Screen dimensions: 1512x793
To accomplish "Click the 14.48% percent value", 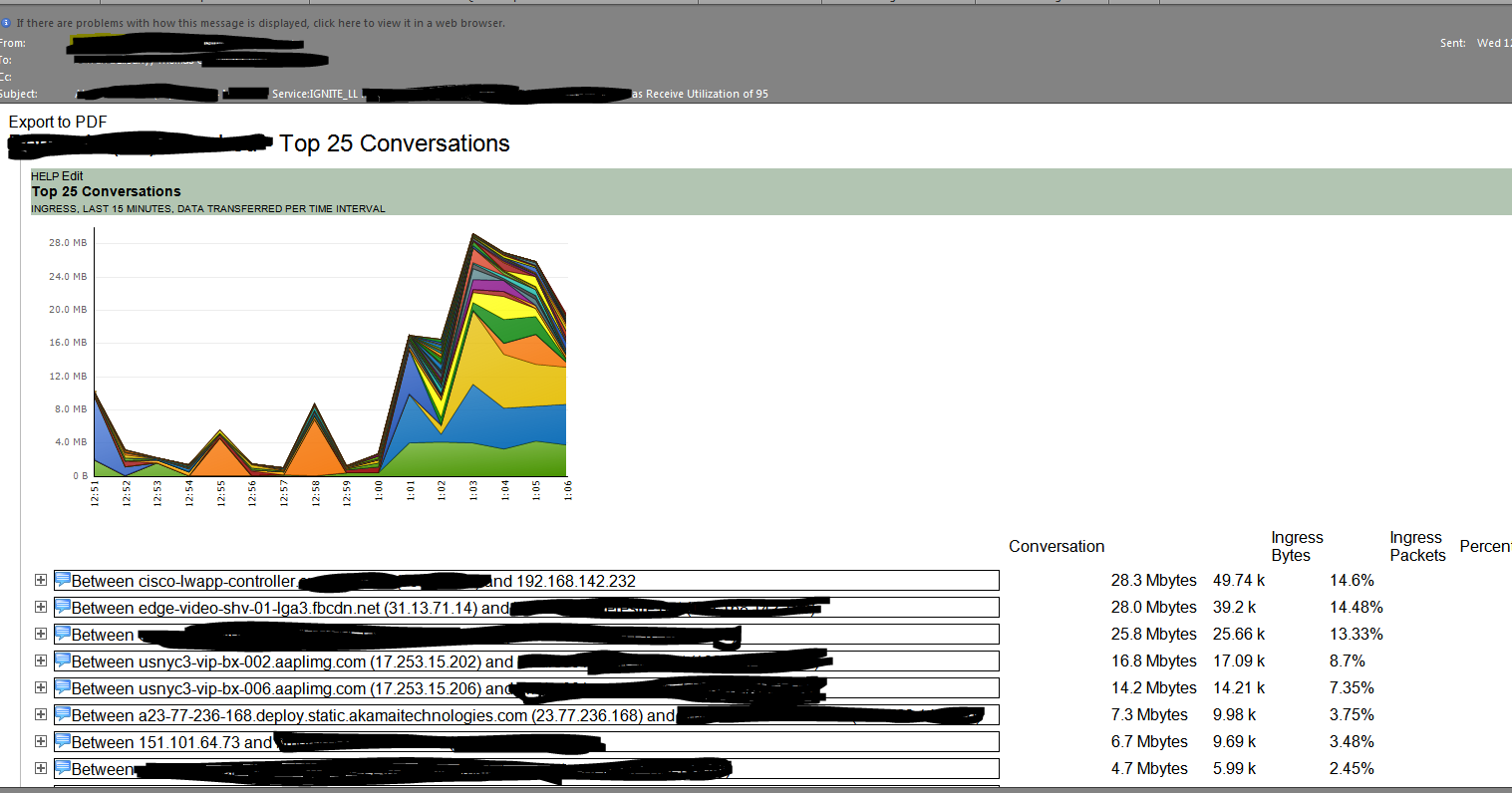I will coord(1357,607).
